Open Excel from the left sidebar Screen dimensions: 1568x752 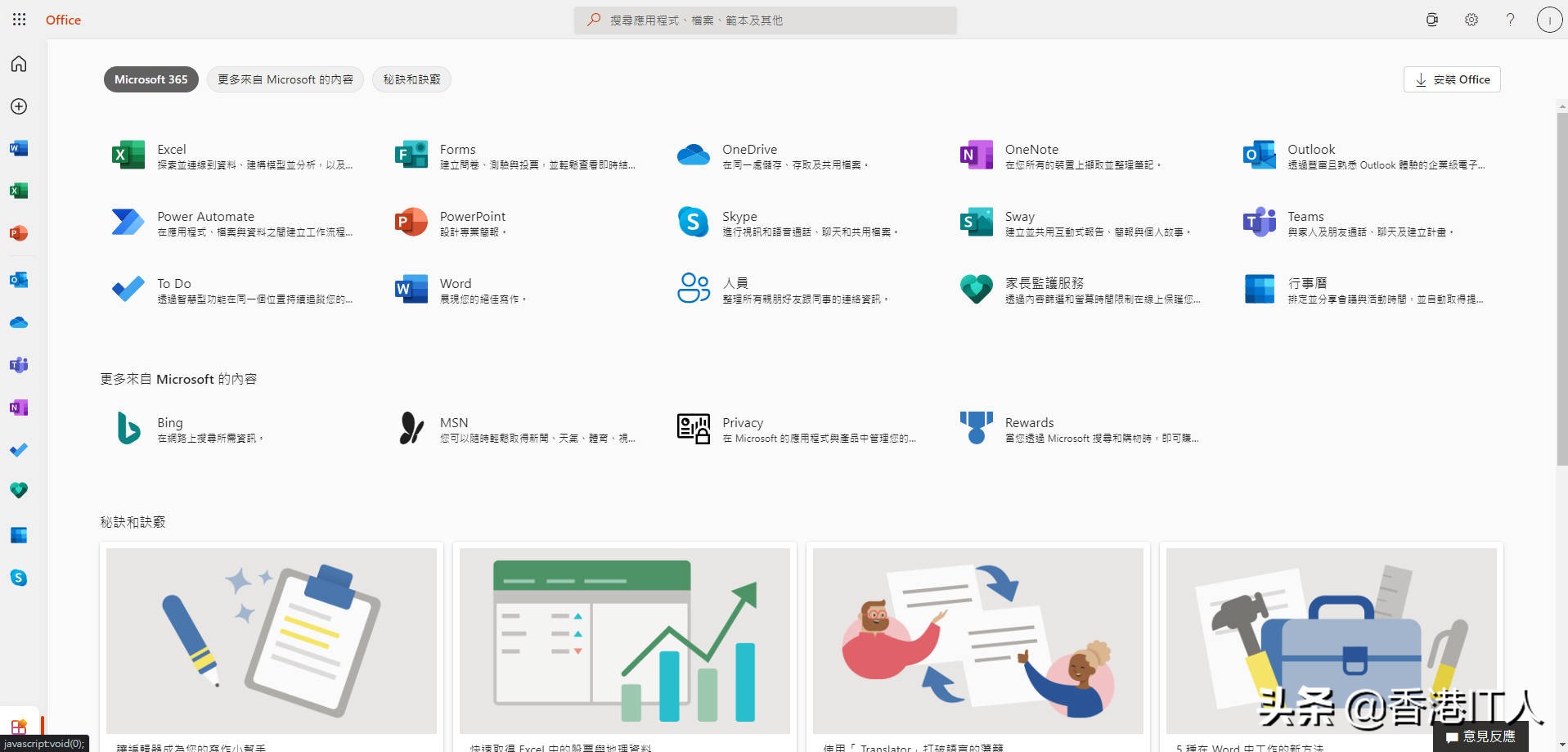pyautogui.click(x=19, y=191)
